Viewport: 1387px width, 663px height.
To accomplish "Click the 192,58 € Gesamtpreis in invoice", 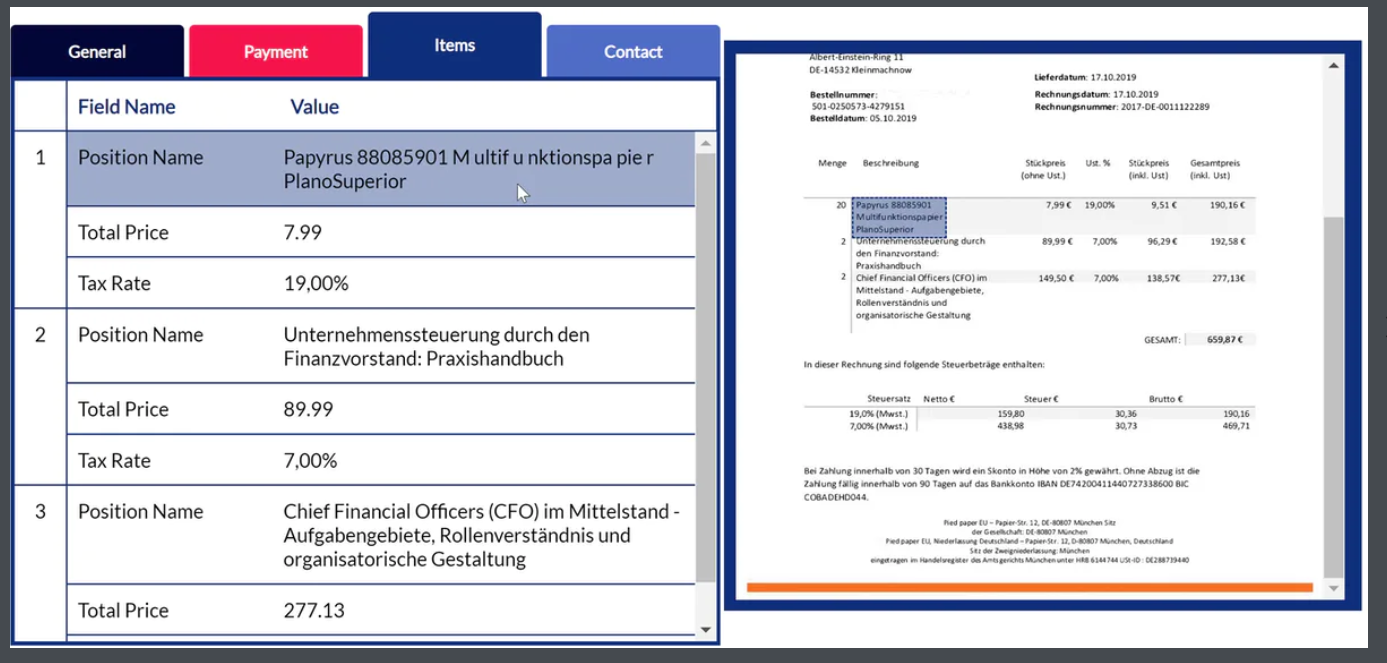I will (1226, 241).
